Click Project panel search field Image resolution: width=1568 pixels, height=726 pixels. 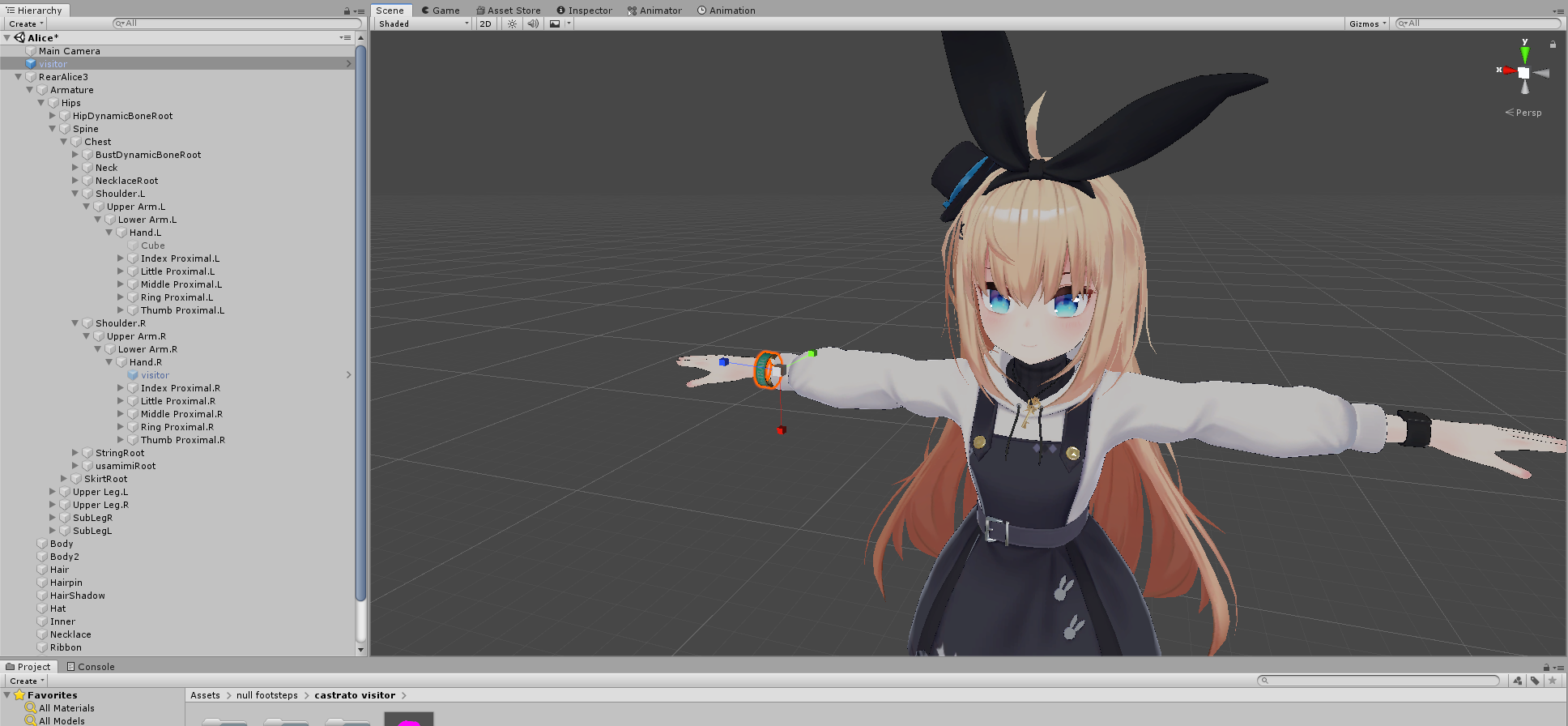[x=1378, y=681]
